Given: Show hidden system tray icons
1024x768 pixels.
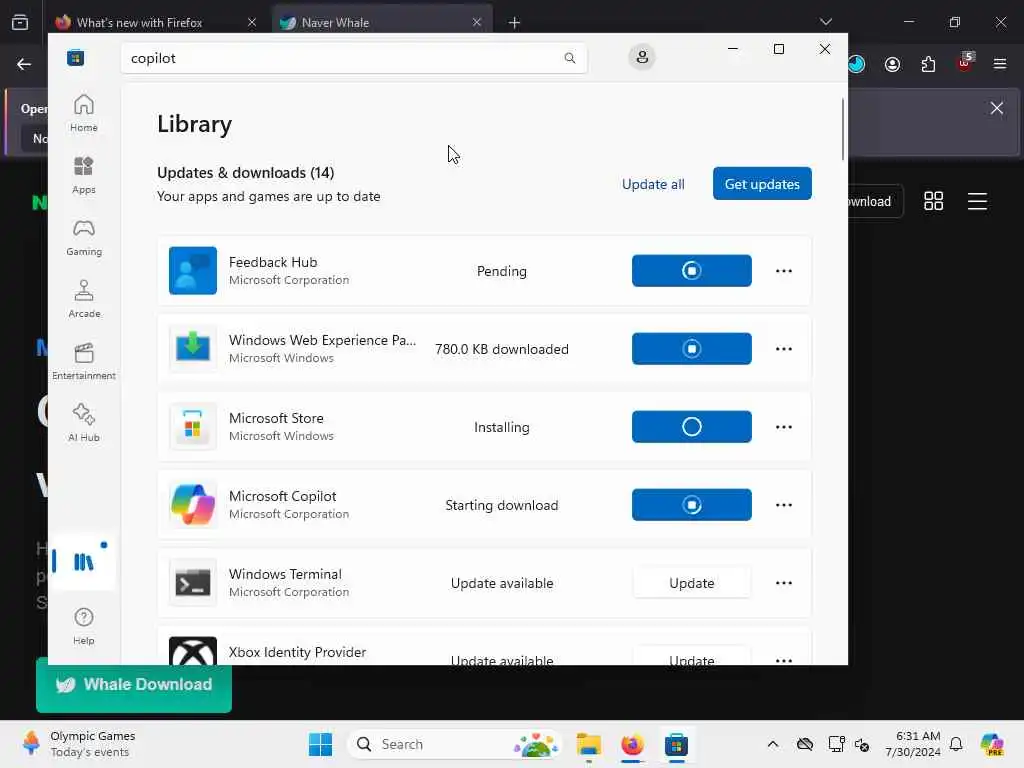Looking at the screenshot, I should click(x=773, y=744).
